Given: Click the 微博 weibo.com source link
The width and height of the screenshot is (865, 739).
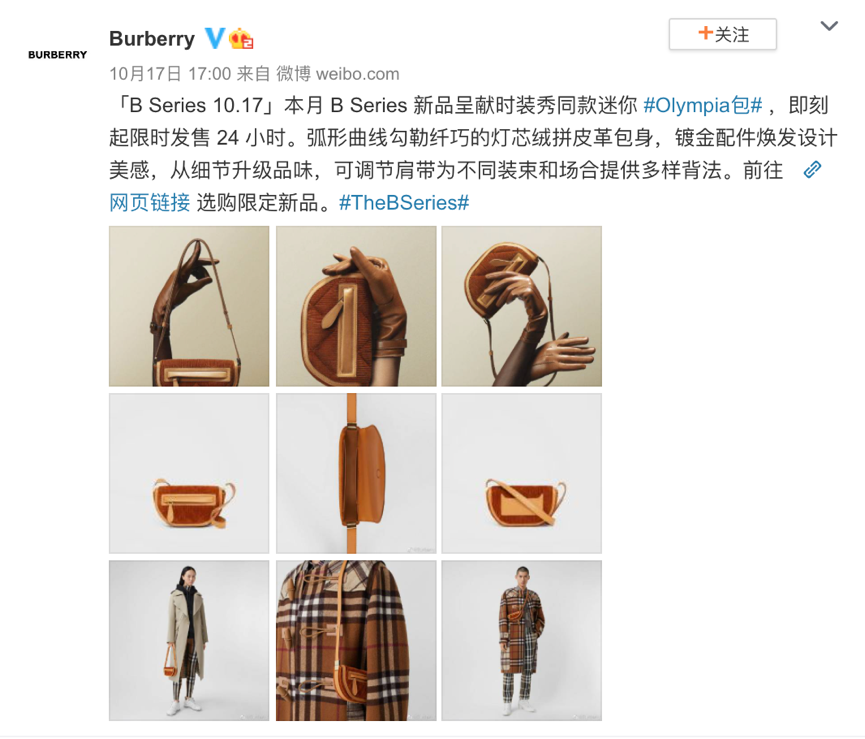Looking at the screenshot, I should pyautogui.click(x=338, y=73).
